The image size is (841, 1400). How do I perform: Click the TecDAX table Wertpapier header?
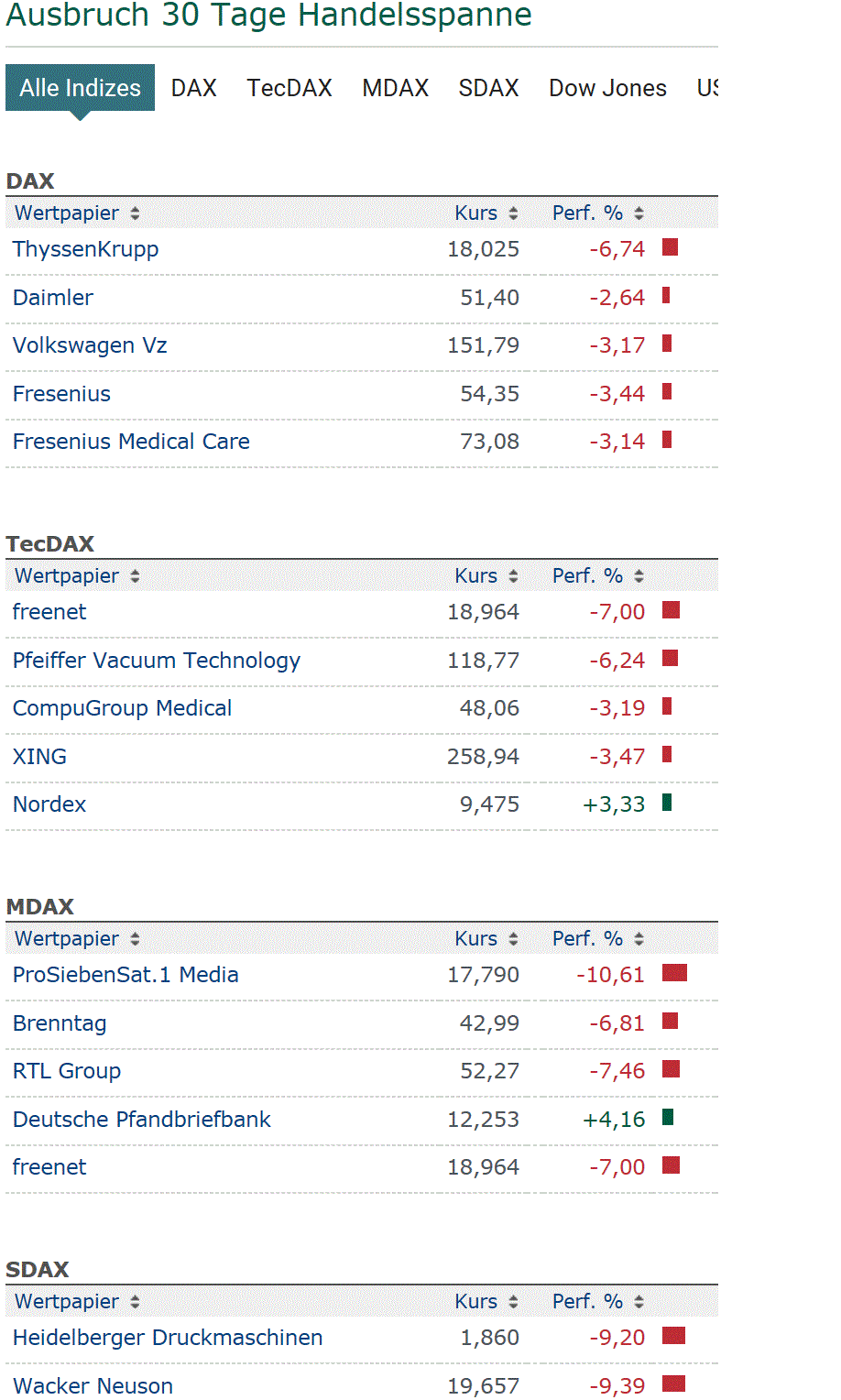coord(67,576)
